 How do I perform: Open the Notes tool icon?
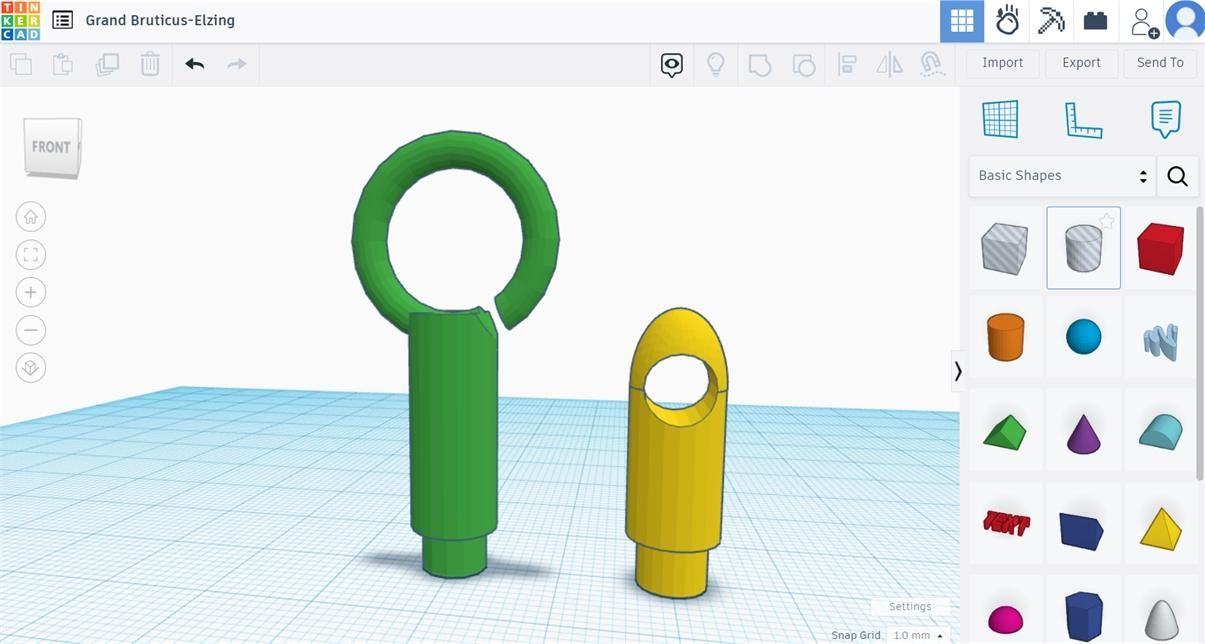click(1166, 120)
